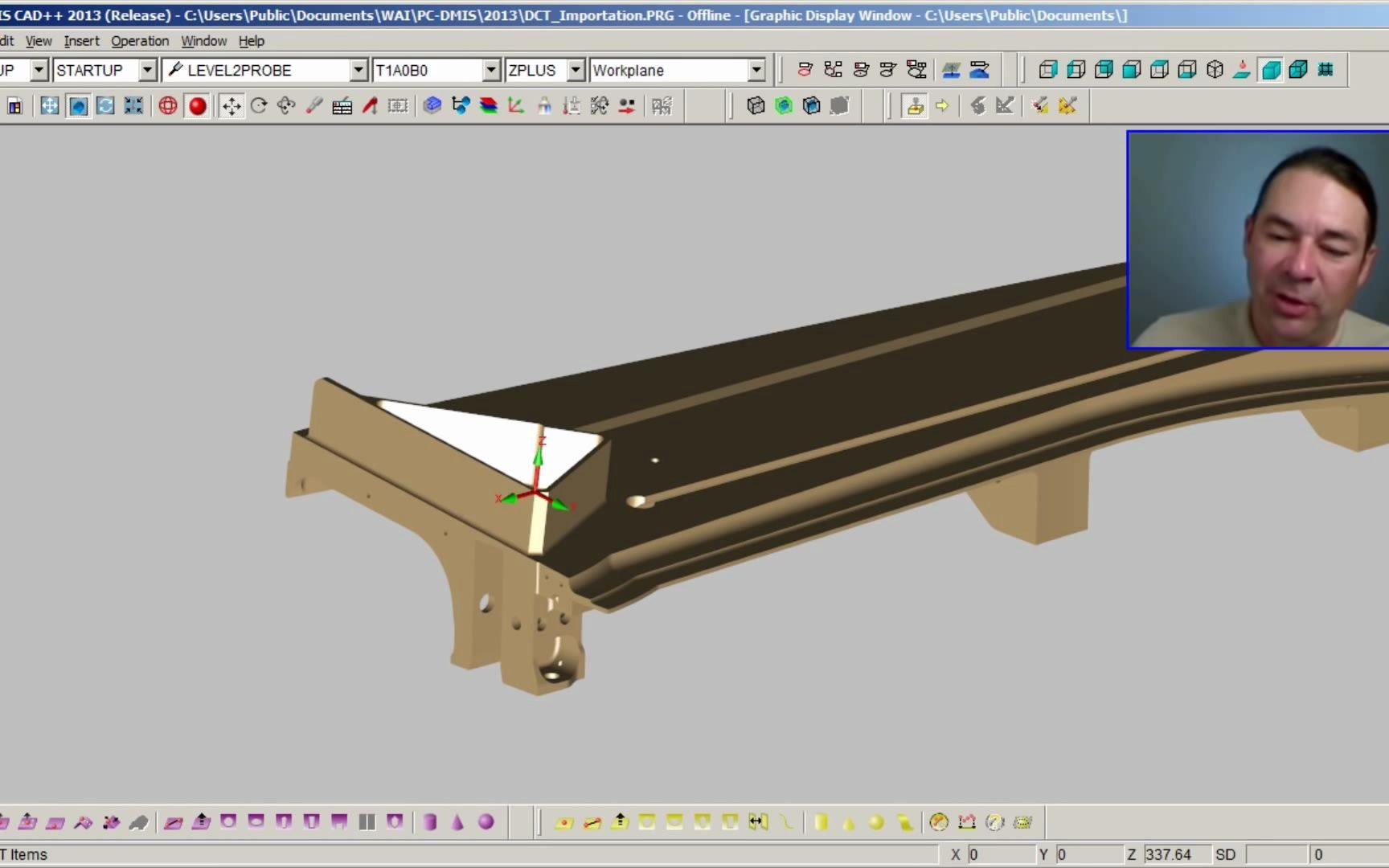The image size is (1389, 868).
Task: Select the measured Cylinder feature tool
Action: click(430, 822)
